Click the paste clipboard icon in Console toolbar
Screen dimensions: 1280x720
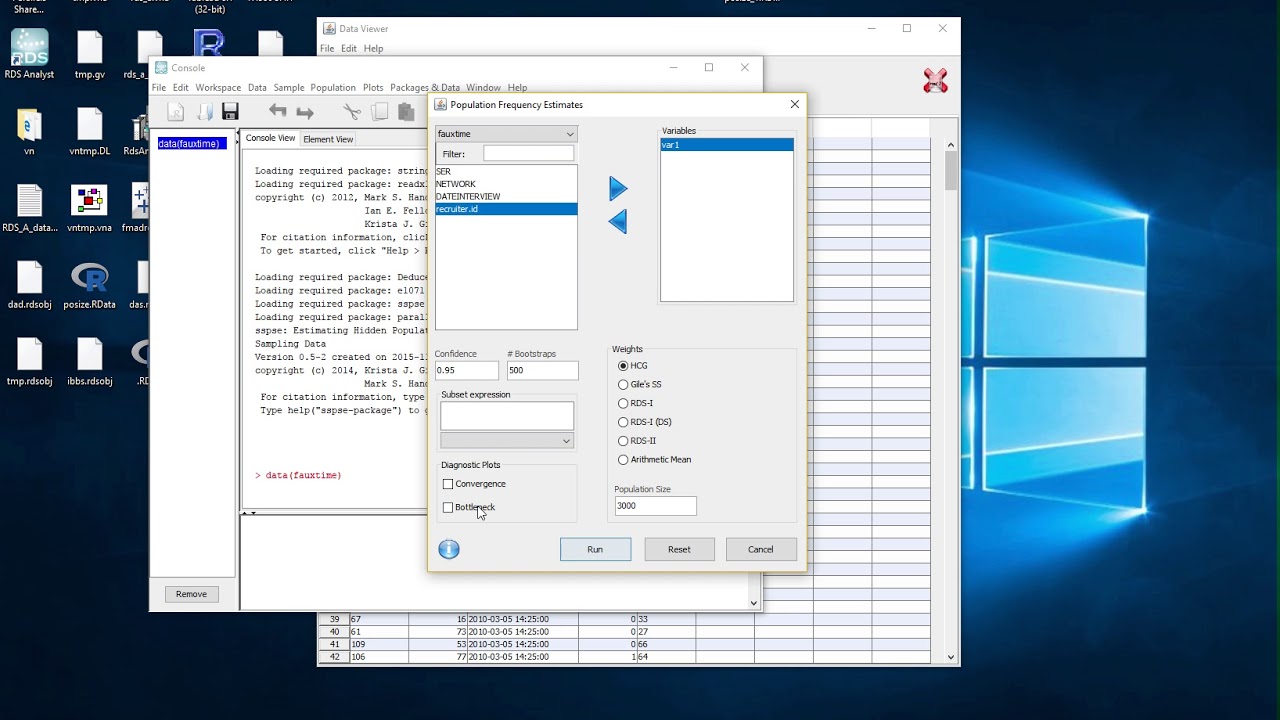(x=405, y=112)
